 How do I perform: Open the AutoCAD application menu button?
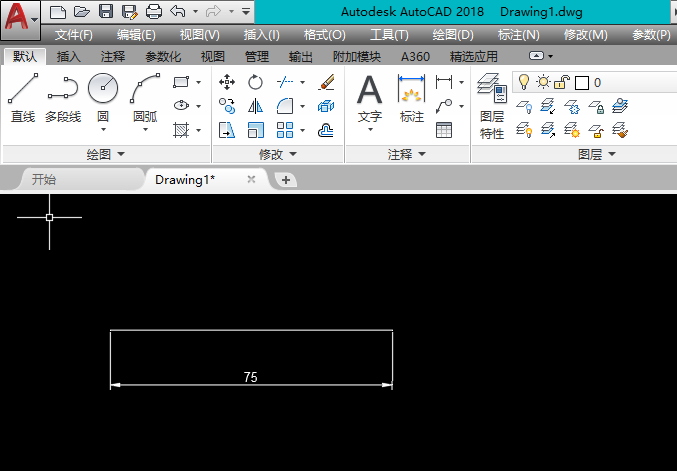(20, 19)
